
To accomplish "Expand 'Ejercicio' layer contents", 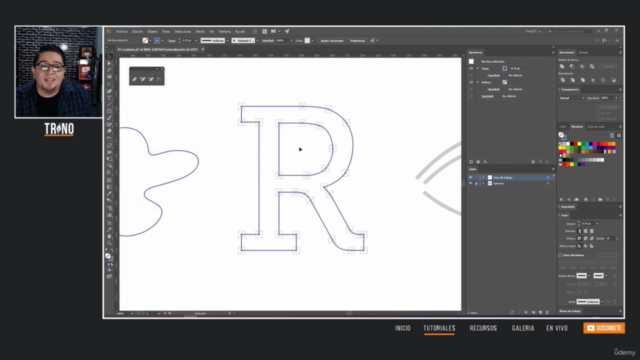I will click(484, 183).
